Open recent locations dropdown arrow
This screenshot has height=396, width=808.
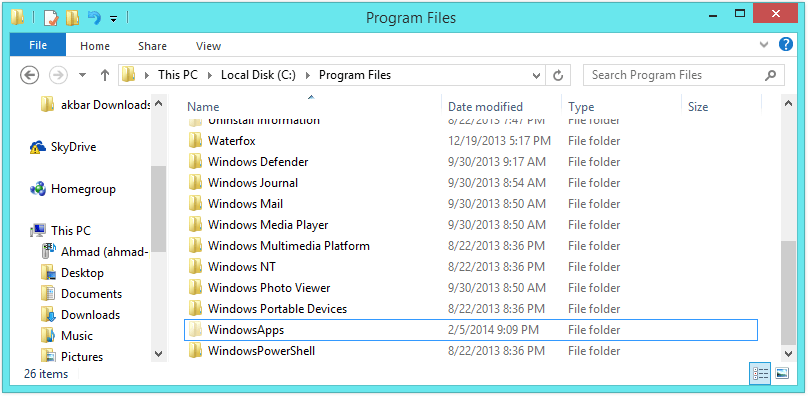click(x=82, y=76)
